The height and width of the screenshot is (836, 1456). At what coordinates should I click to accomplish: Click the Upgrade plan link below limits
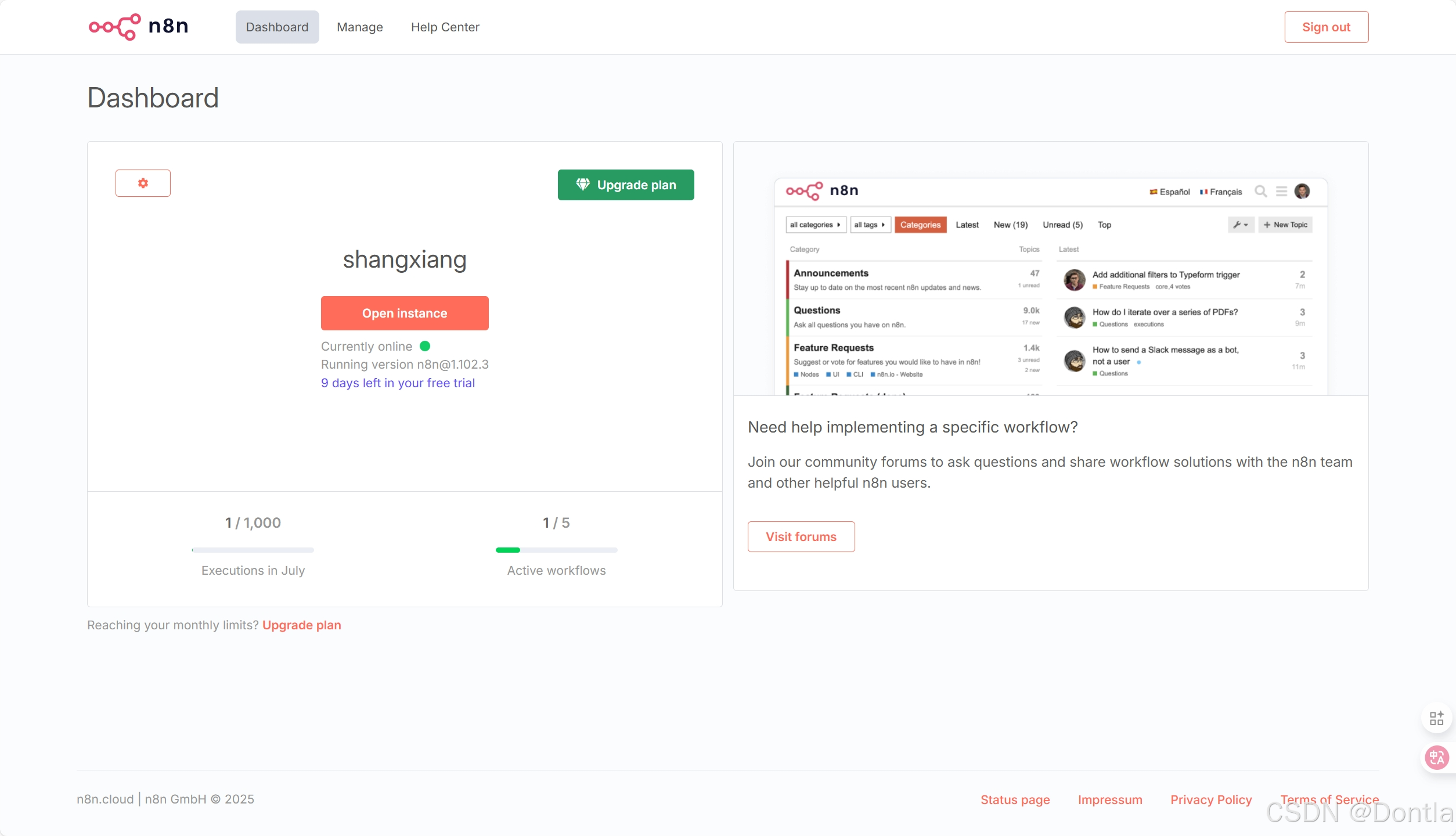click(x=302, y=625)
